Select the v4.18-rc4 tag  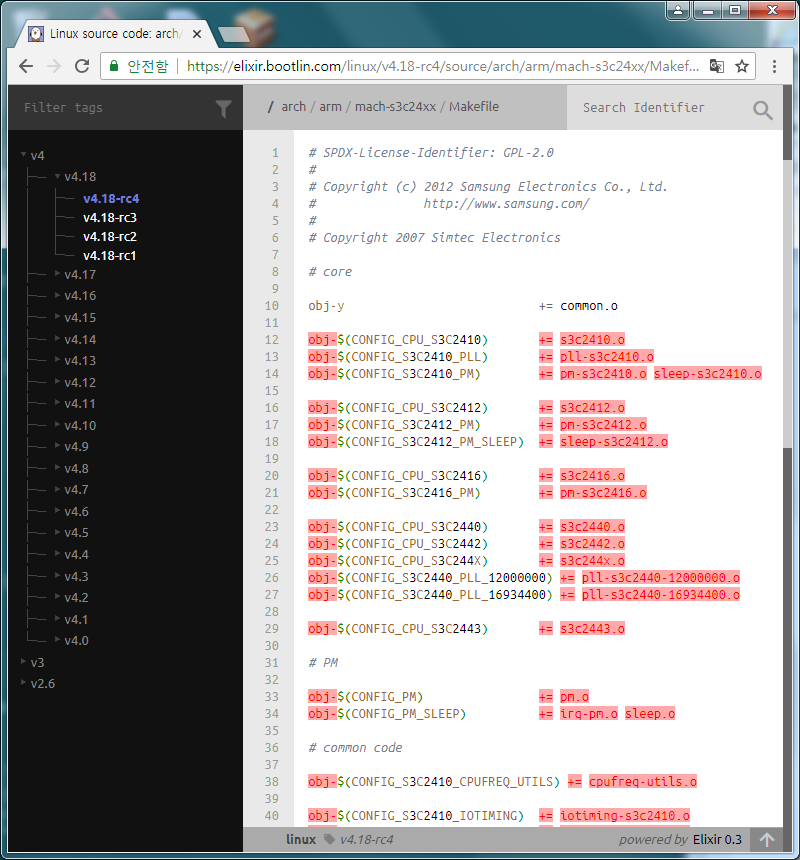[x=111, y=199]
